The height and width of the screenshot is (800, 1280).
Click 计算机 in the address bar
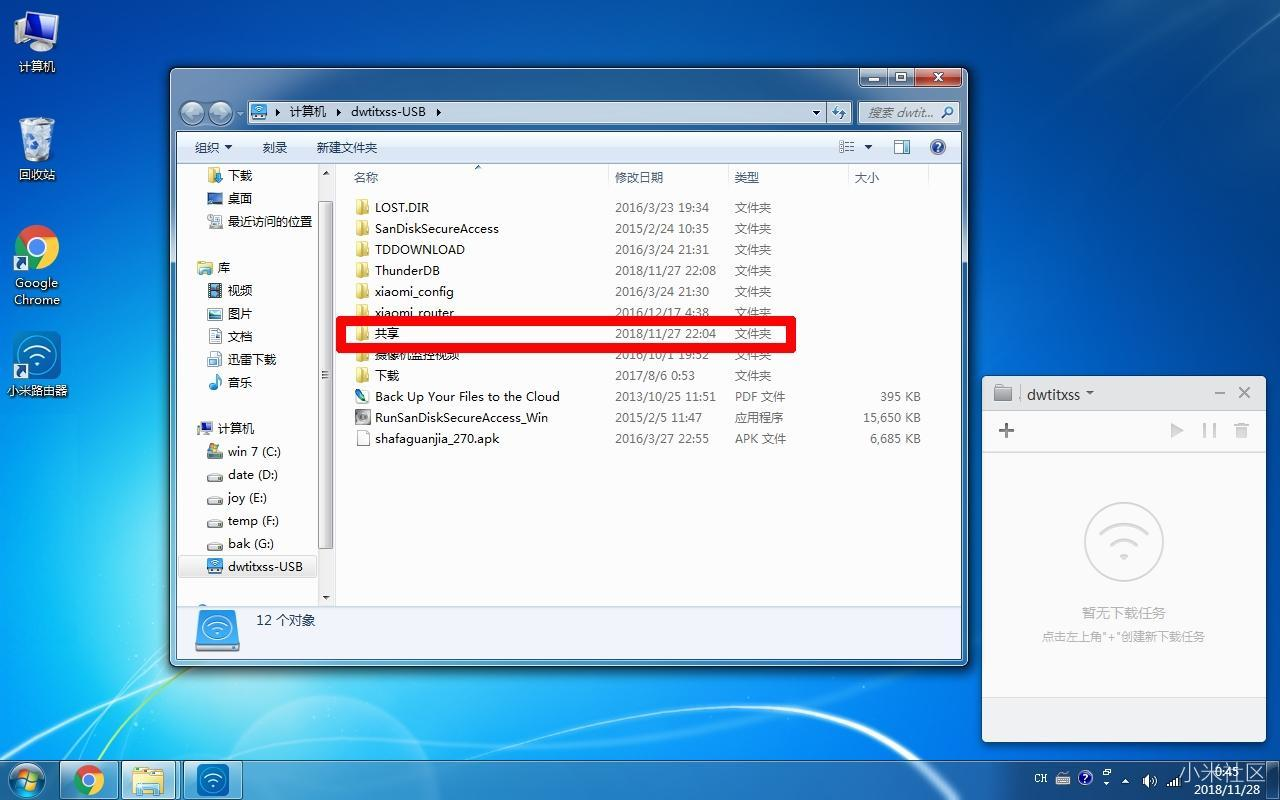pyautogui.click(x=308, y=112)
